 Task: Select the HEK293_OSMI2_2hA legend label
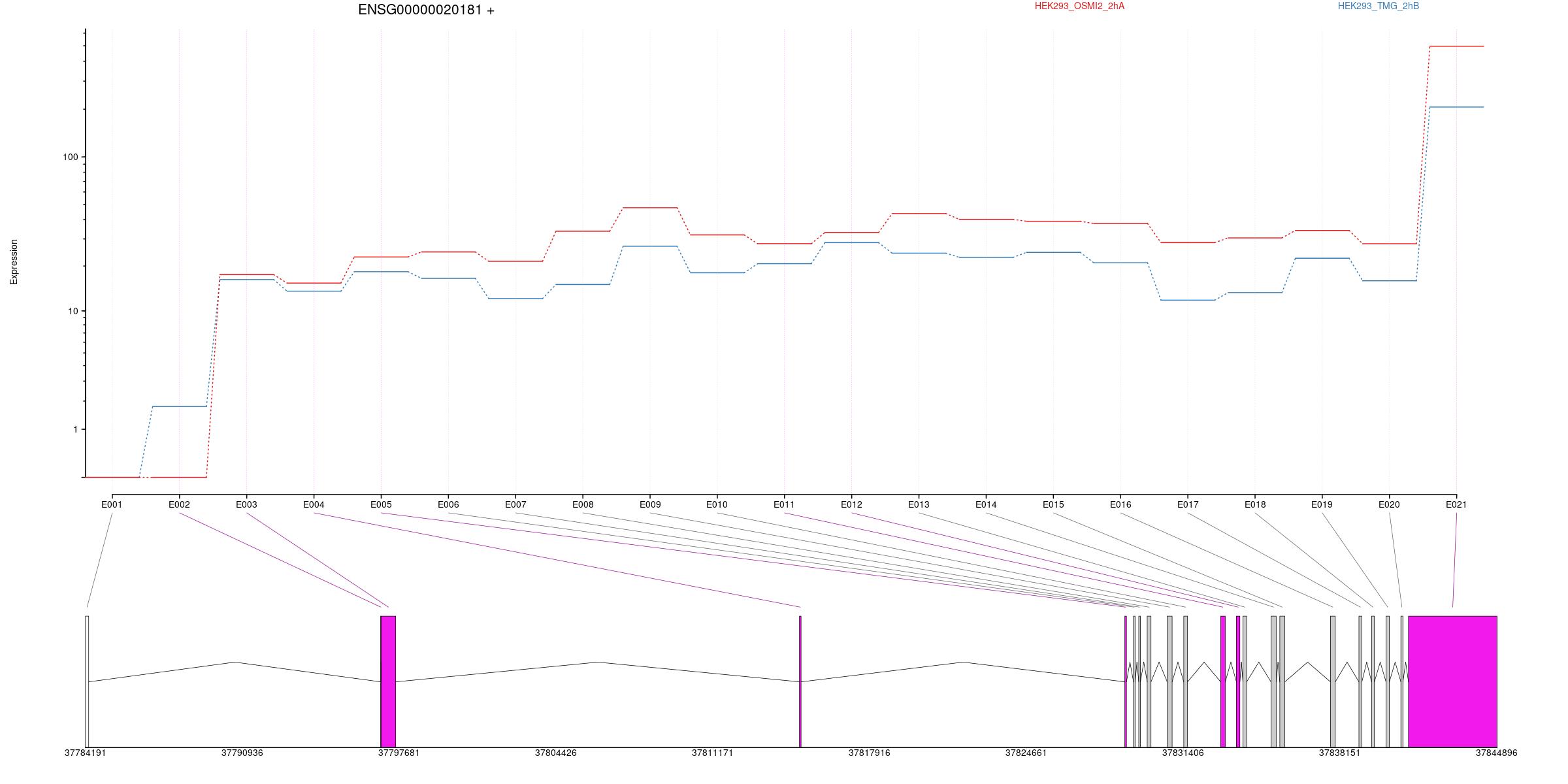pos(1079,6)
